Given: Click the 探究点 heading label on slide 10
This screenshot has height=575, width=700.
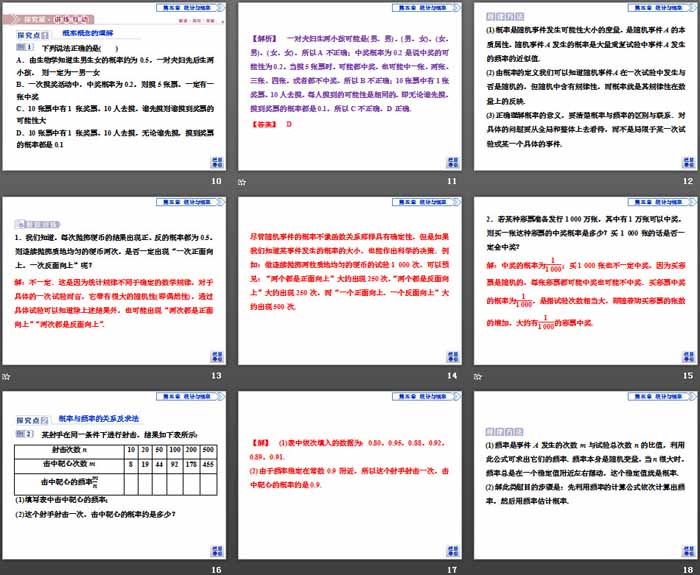Looking at the screenshot, I should click(33, 35).
